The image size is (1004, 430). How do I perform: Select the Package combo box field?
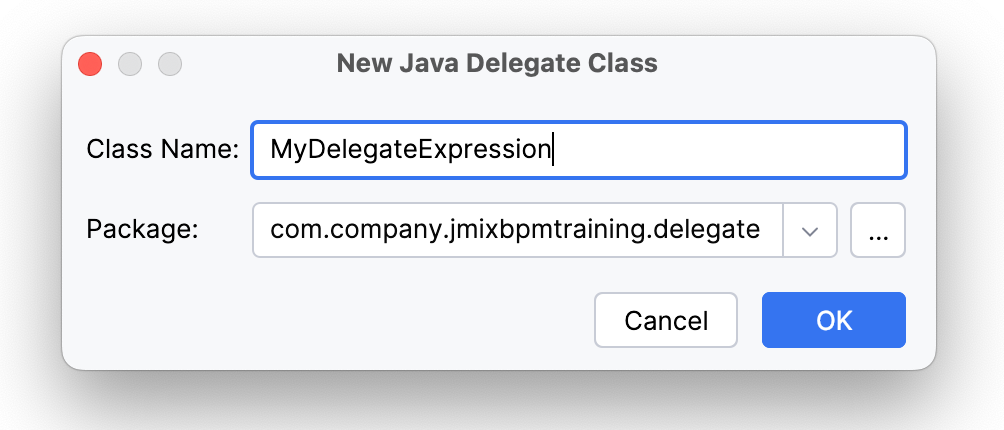[516, 230]
